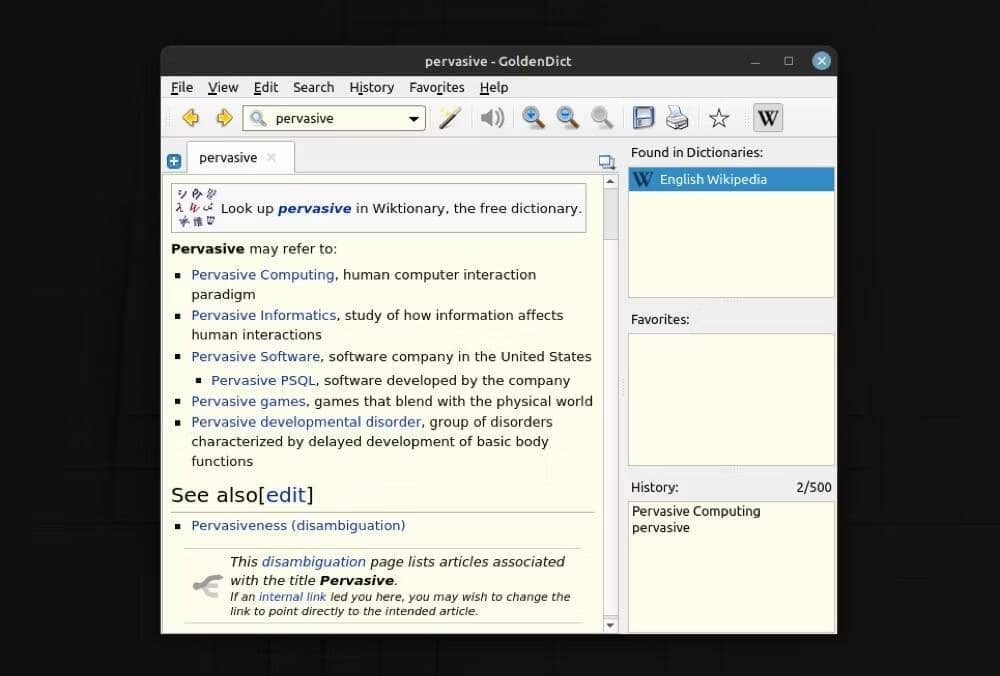Select English Wikipedia in Found in Dictionaries

[731, 180]
